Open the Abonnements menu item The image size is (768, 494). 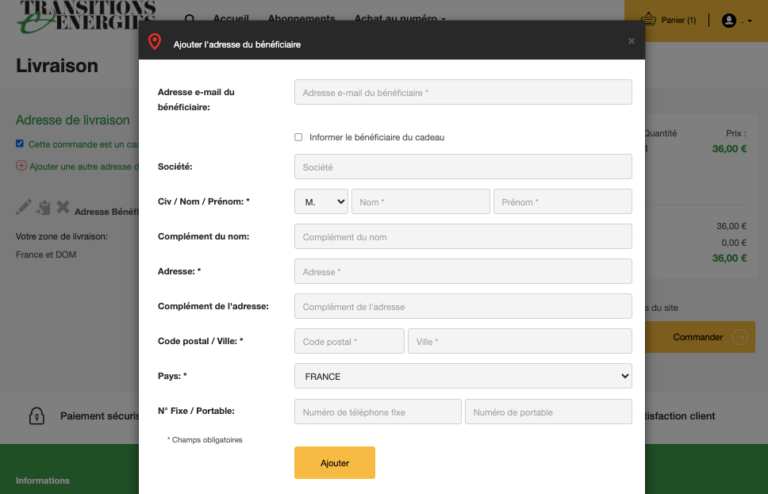click(x=301, y=19)
